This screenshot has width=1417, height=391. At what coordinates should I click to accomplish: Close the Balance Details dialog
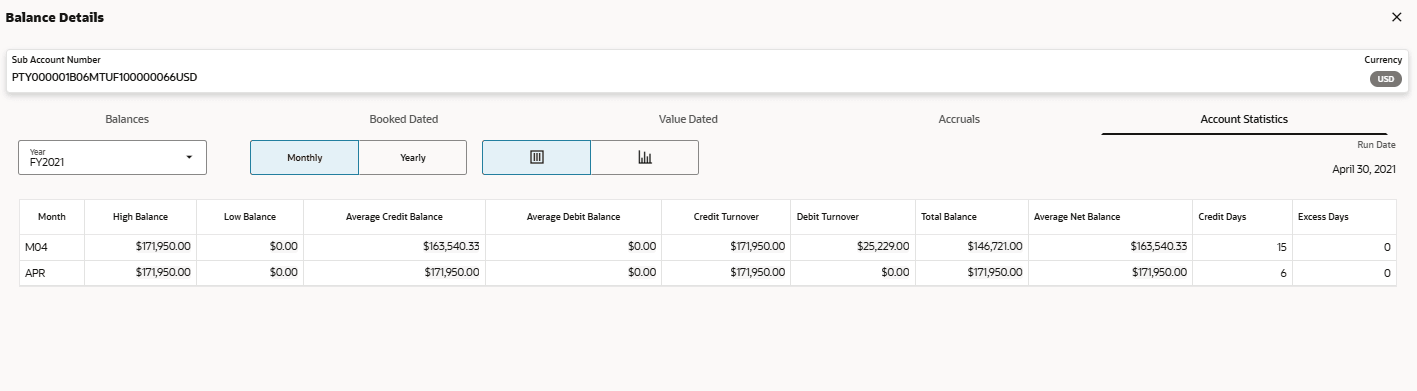coord(1396,17)
